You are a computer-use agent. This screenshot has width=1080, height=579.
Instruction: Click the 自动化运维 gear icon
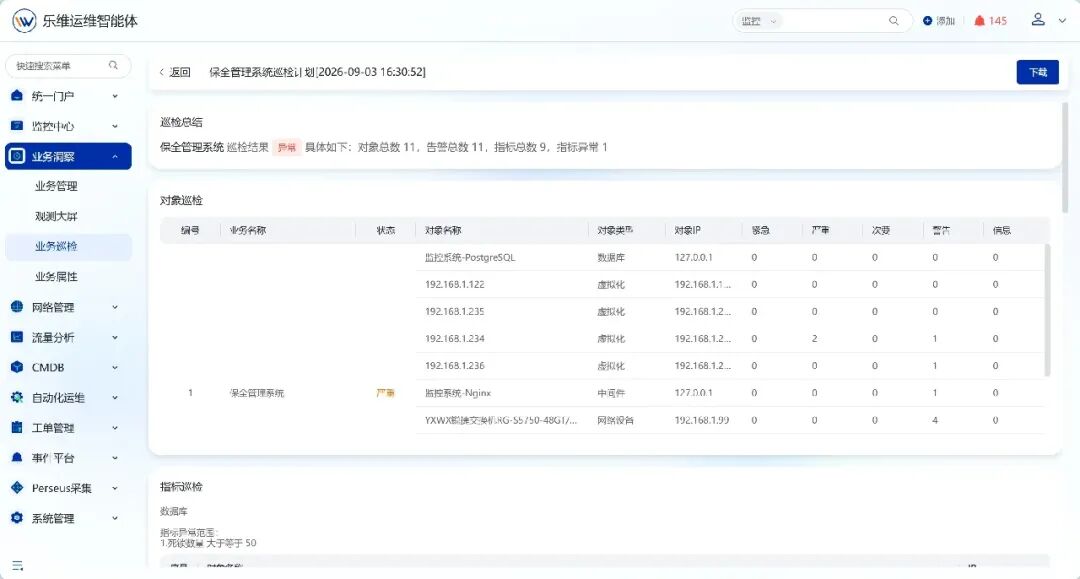[17, 397]
